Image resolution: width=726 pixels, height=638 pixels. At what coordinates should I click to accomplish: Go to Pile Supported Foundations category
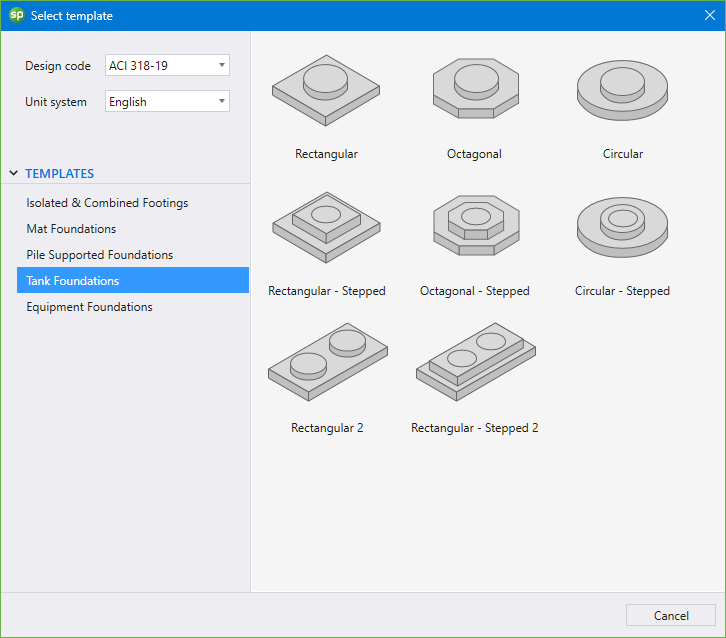pos(99,255)
